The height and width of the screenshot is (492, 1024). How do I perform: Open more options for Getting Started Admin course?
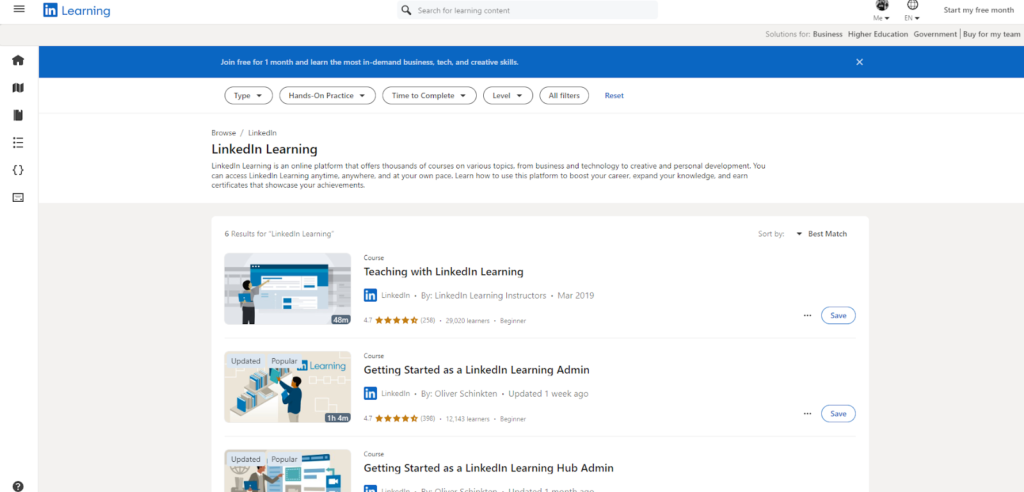point(807,413)
